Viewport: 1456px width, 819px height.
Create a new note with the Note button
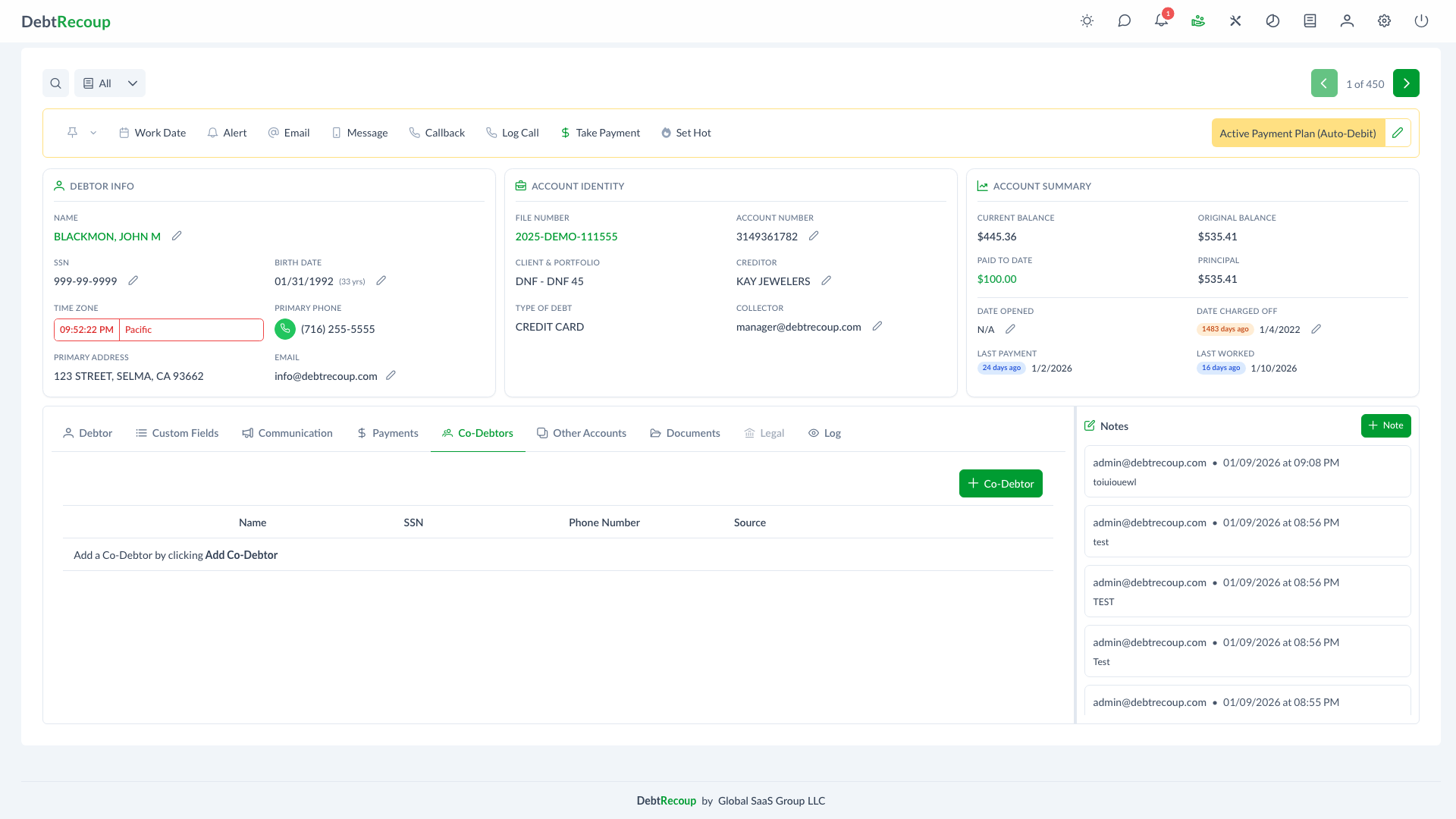(x=1385, y=425)
